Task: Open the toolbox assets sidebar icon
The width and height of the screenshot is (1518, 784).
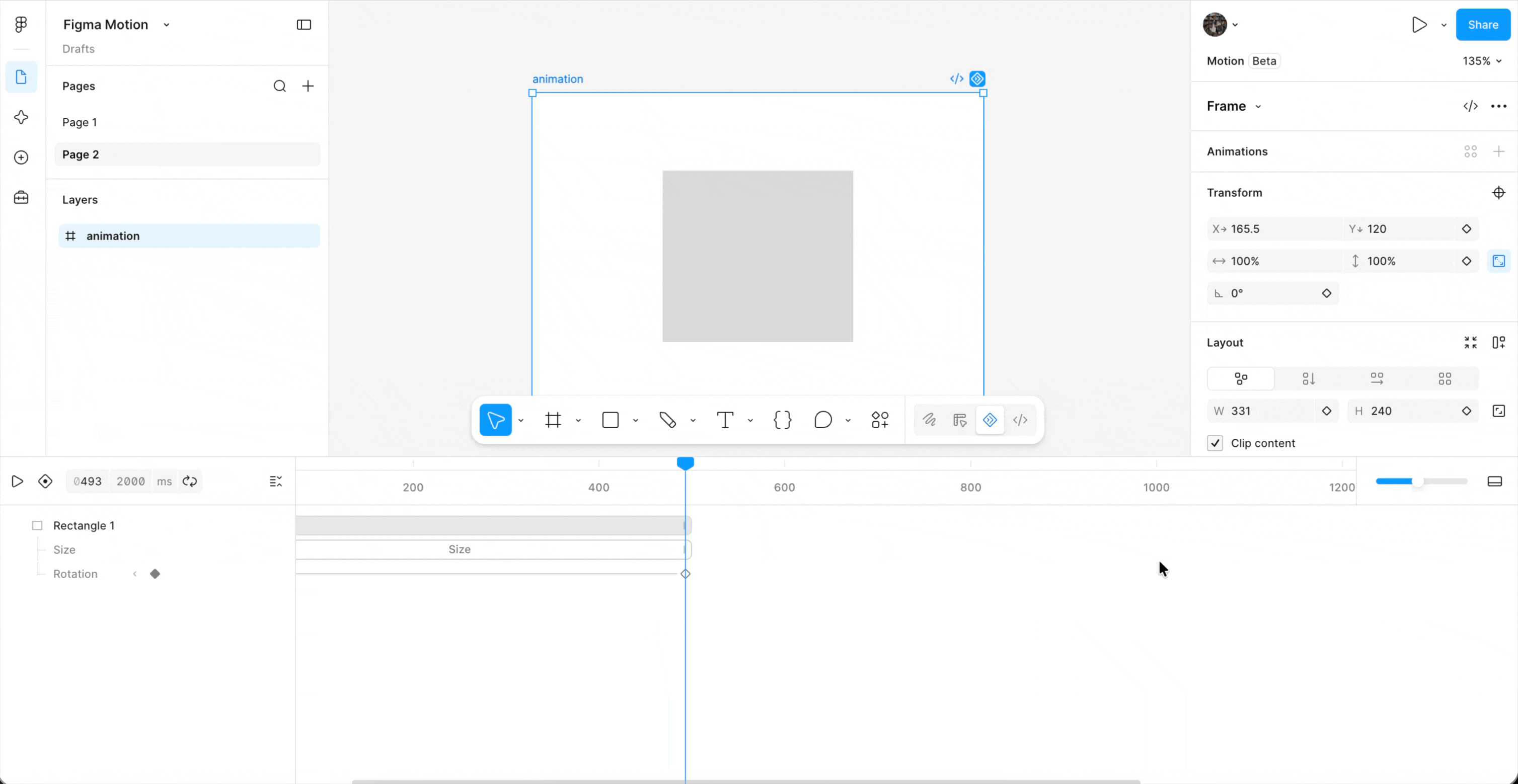Action: tap(21, 197)
